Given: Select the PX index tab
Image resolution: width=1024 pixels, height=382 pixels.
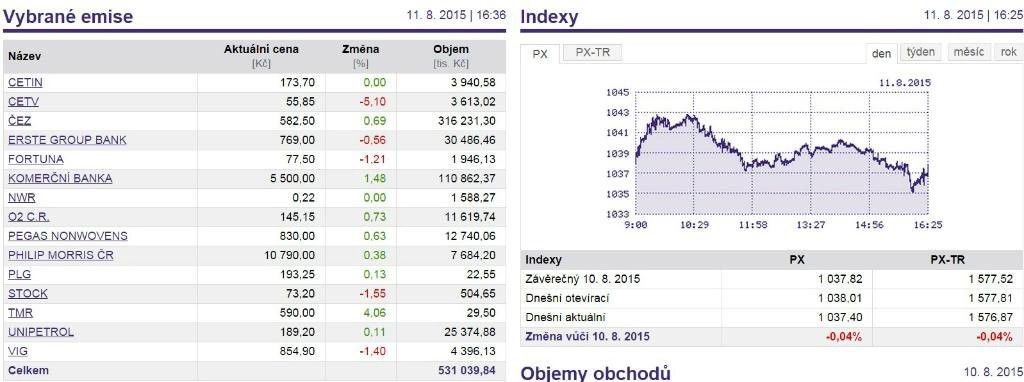Looking at the screenshot, I should coord(540,54).
